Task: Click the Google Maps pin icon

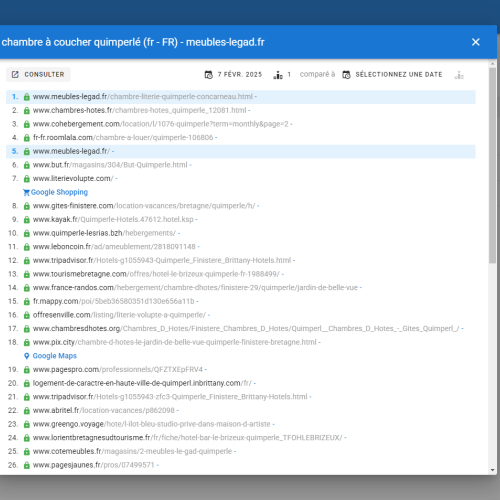Action: (x=27, y=356)
